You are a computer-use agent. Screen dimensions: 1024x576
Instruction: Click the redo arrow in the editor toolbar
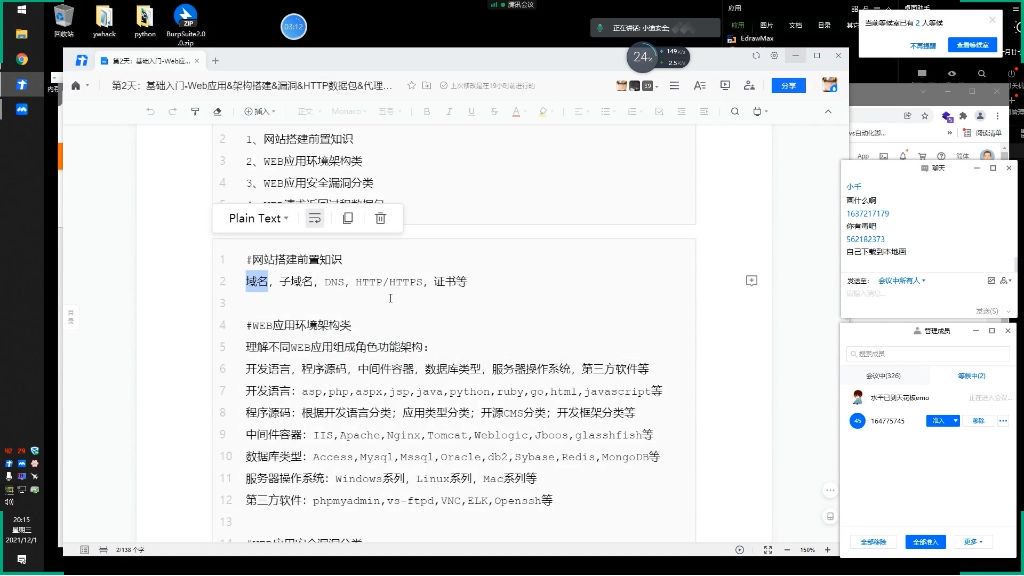pyautogui.click(x=172, y=112)
